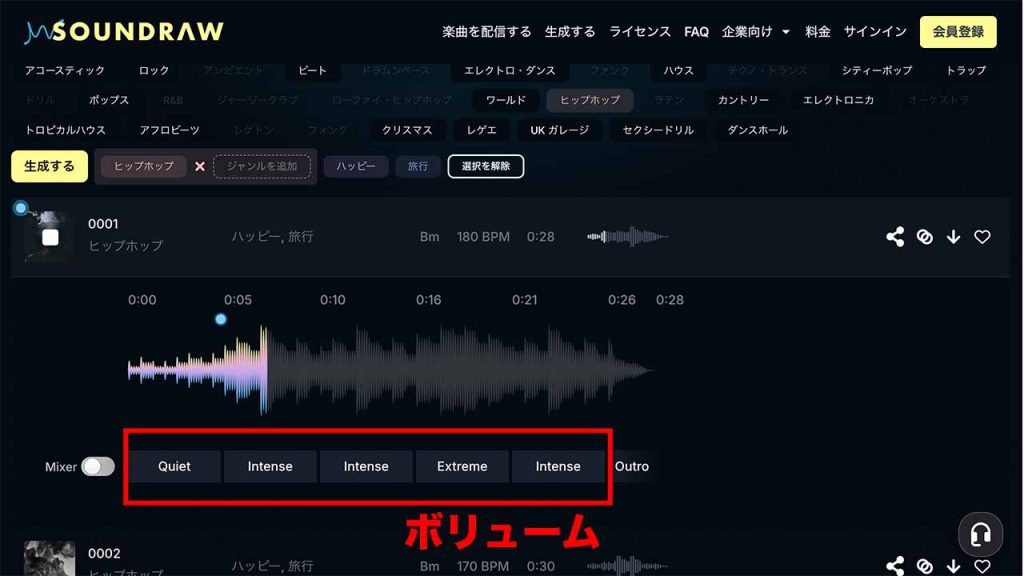The image size is (1024, 576).
Task: Select クリスマス genre
Action: pyautogui.click(x=407, y=130)
